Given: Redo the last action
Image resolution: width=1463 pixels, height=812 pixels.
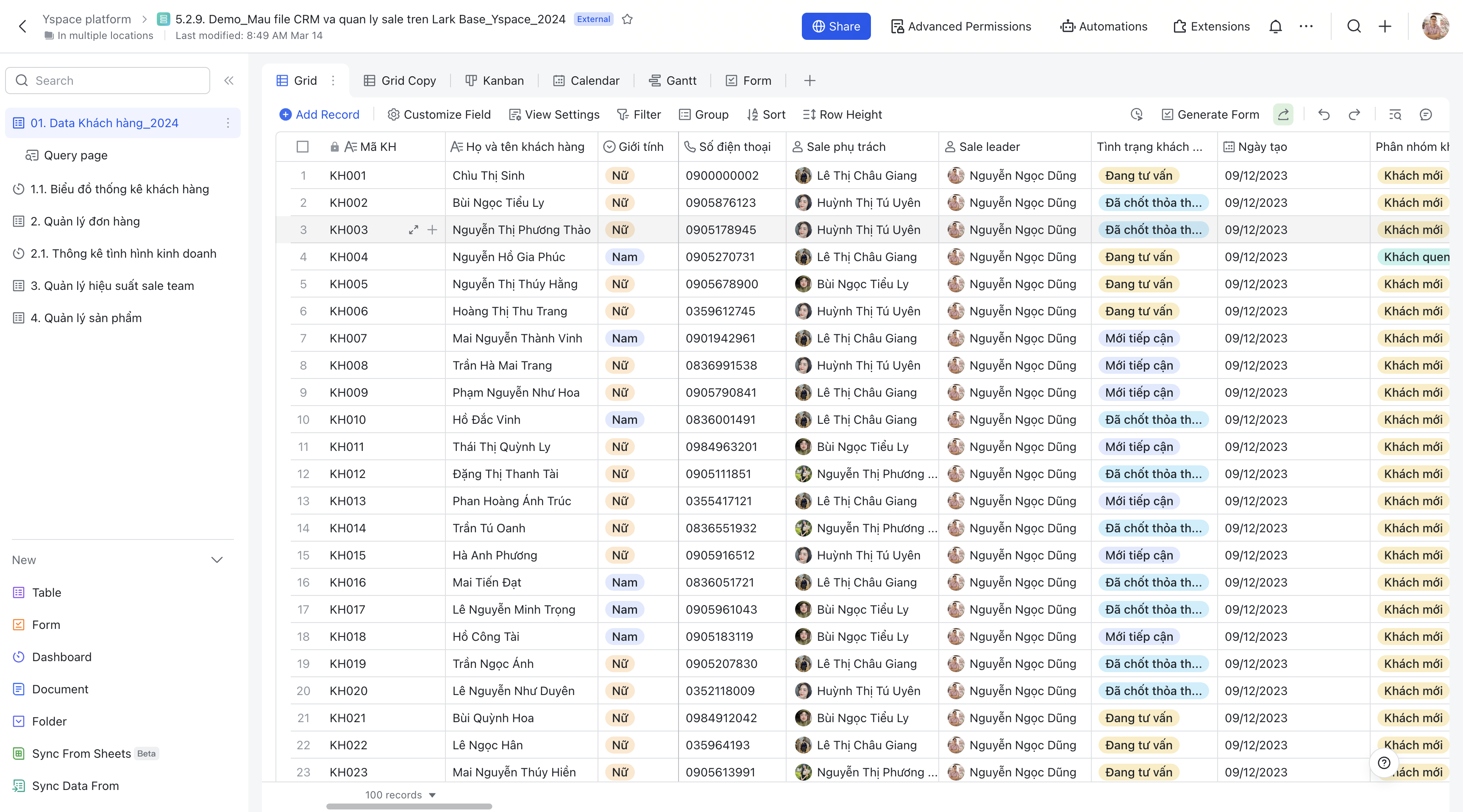Looking at the screenshot, I should pyautogui.click(x=1355, y=115).
